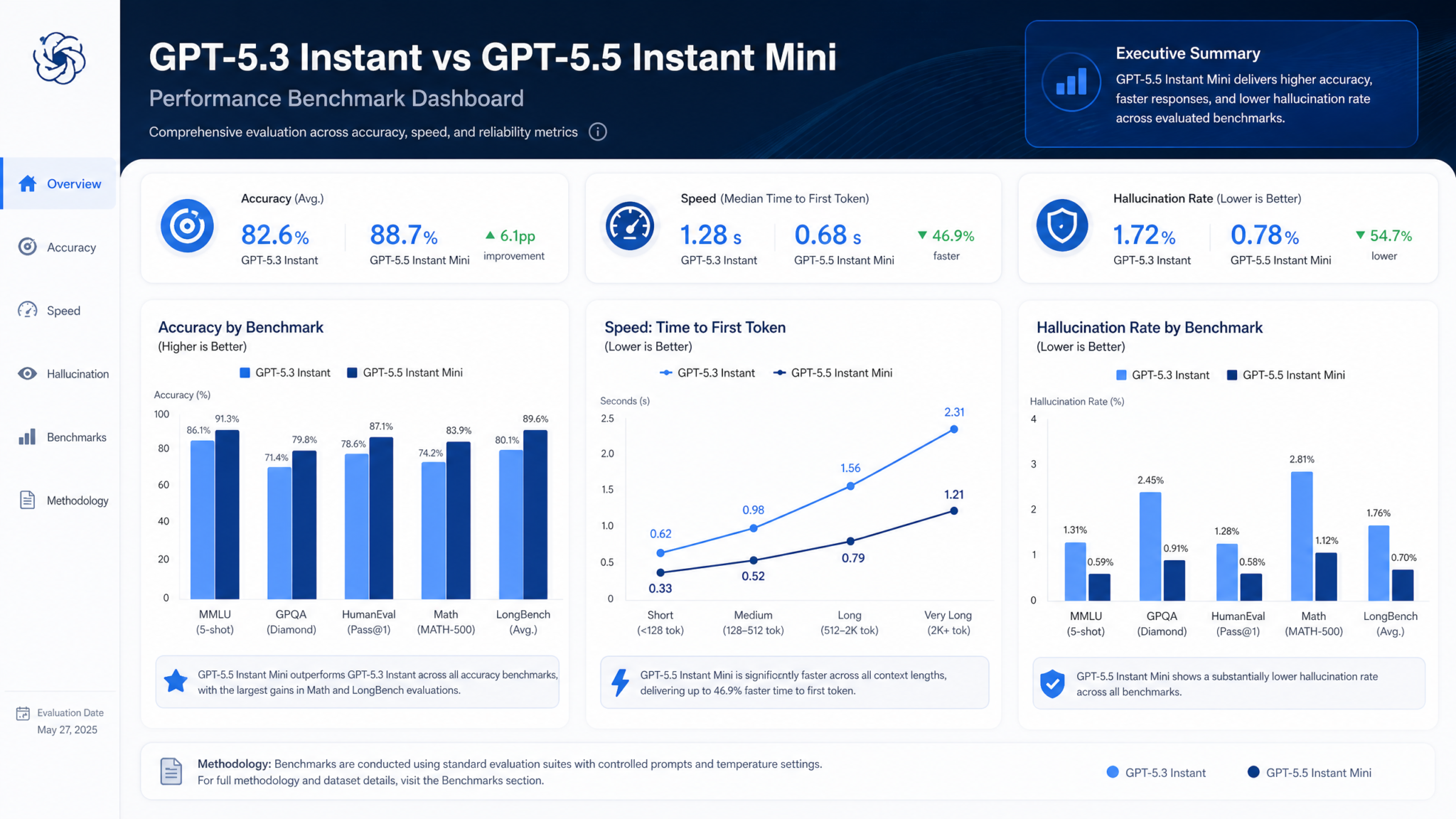Click the 87.1% HumanEval accuracy bar
This screenshot has height=819, width=1456.
coord(381,518)
